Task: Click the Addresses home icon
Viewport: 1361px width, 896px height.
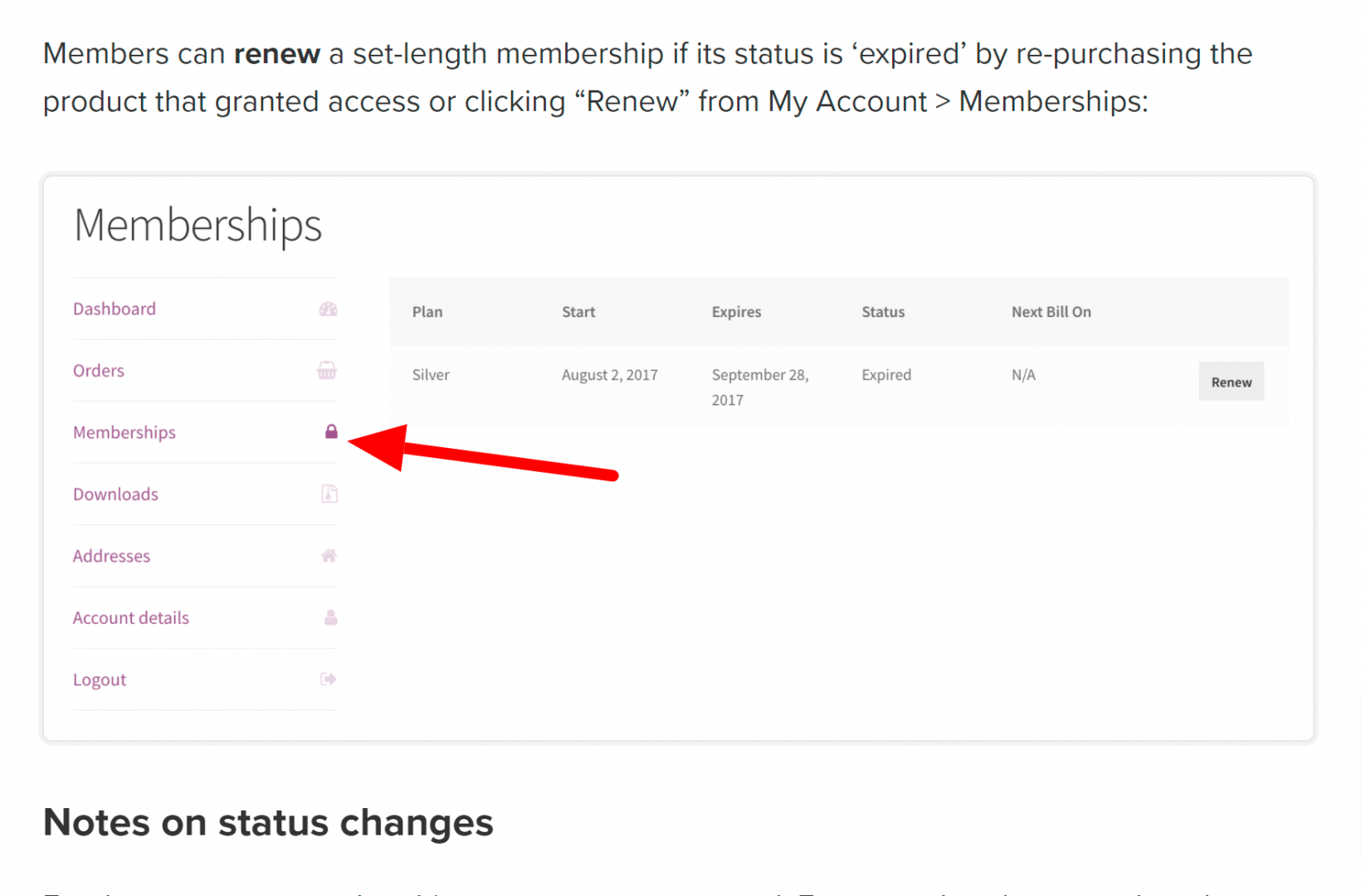Action: (x=329, y=556)
